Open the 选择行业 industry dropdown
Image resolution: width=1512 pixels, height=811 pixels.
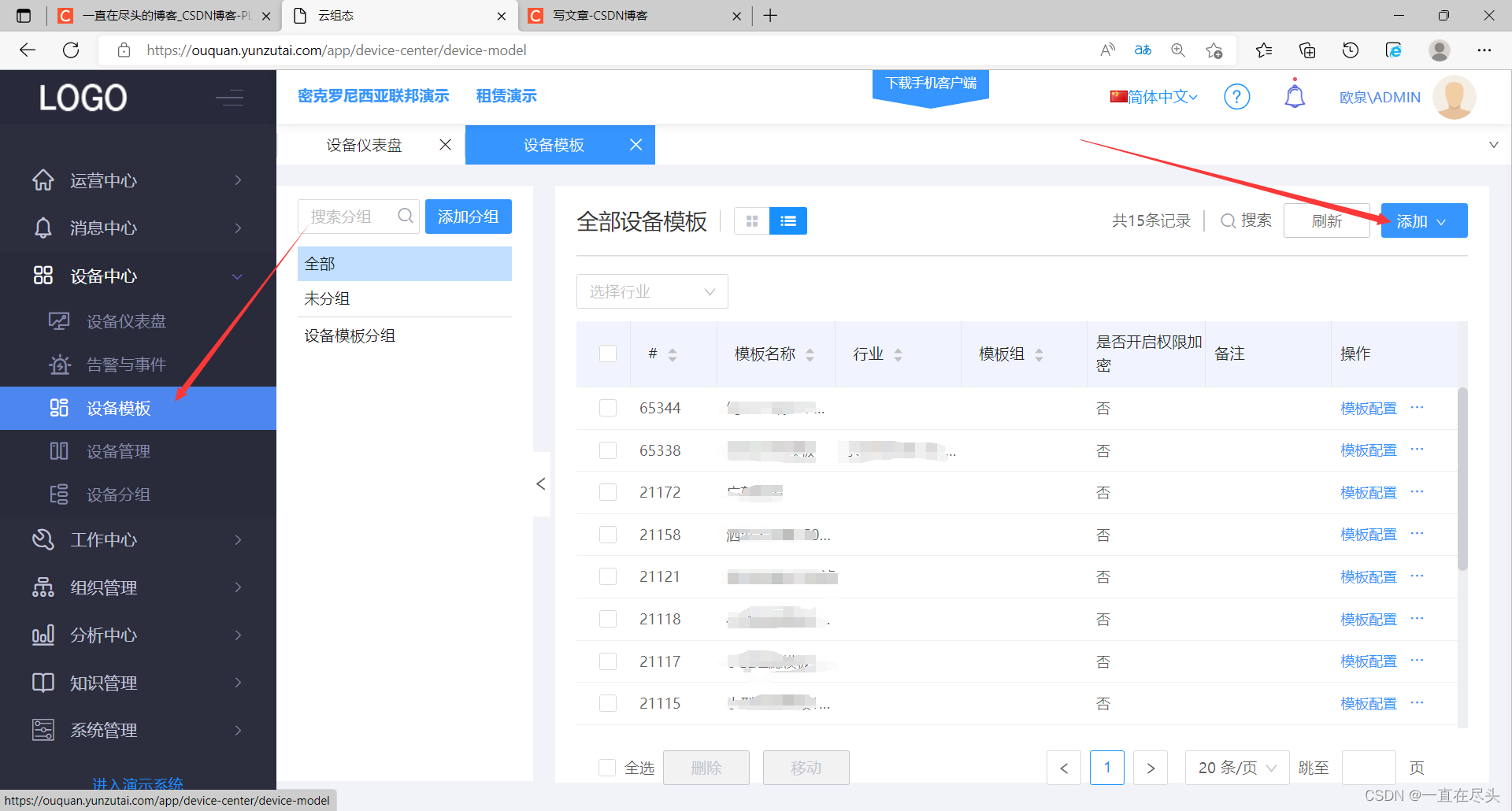pyautogui.click(x=651, y=291)
